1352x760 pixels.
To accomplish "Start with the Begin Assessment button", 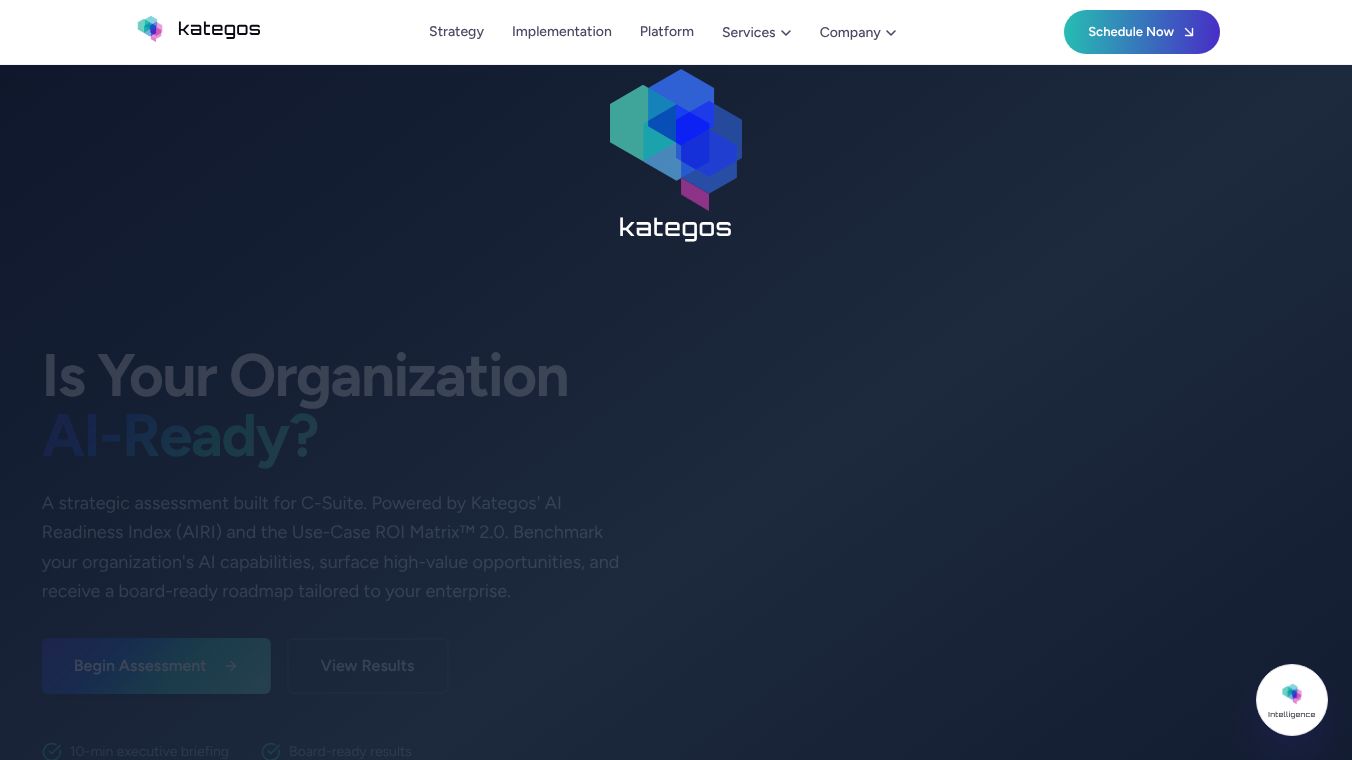I will (x=156, y=666).
